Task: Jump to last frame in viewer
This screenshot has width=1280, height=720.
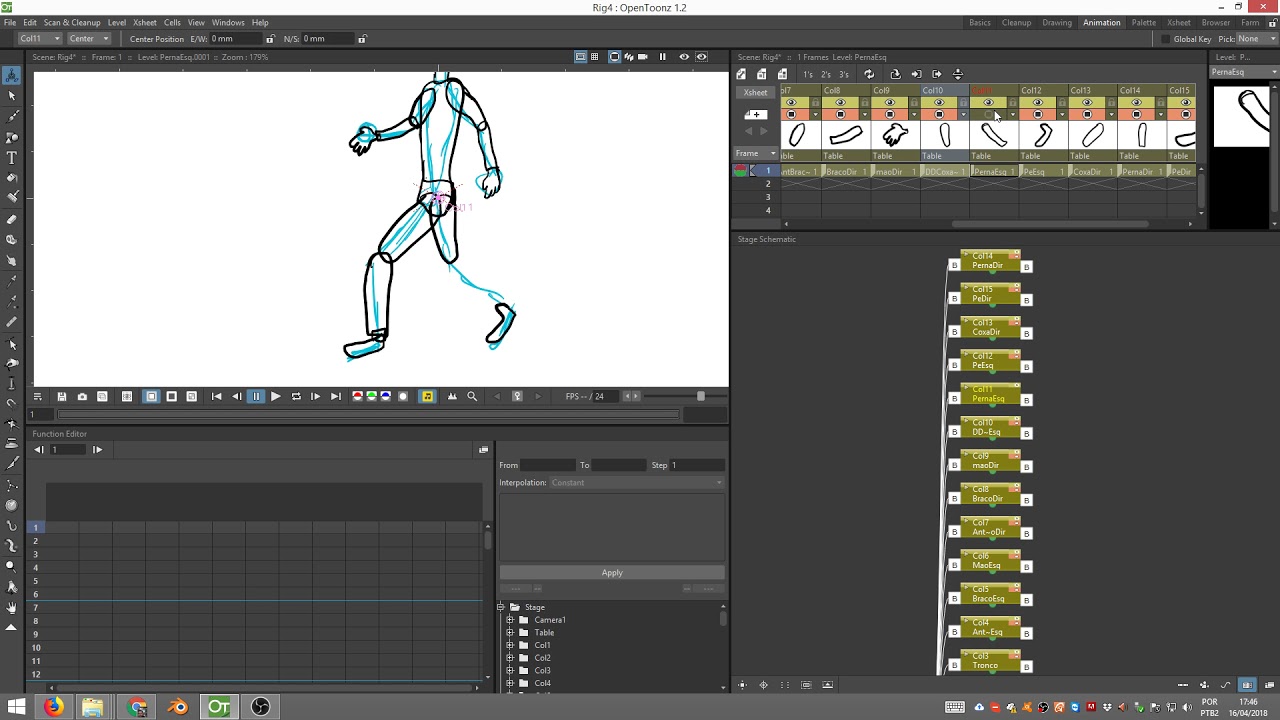Action: [x=335, y=397]
